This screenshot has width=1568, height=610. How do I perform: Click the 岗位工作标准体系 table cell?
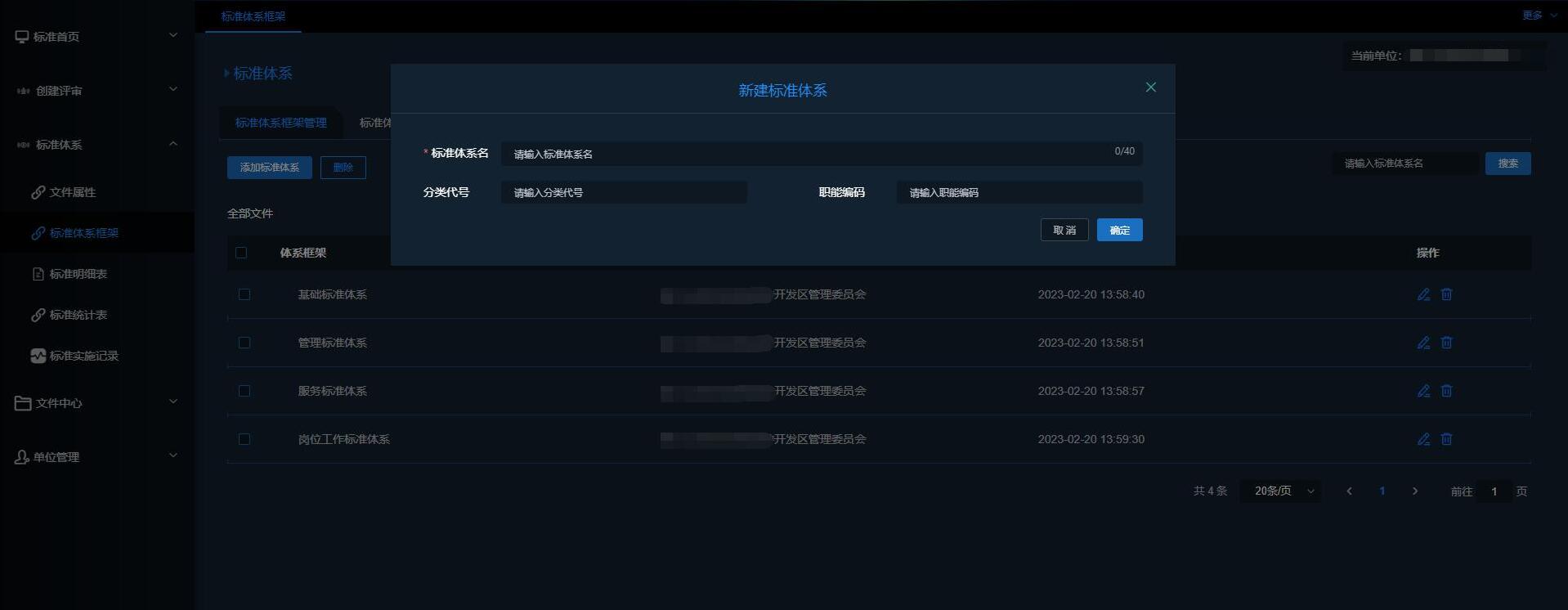point(344,439)
